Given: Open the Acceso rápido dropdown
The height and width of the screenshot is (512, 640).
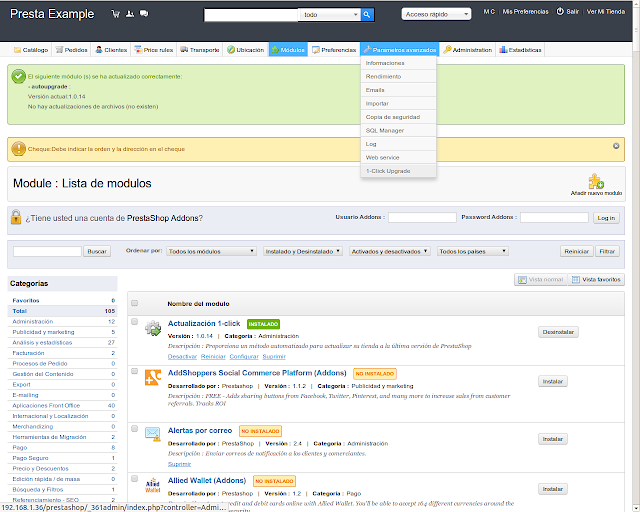Looking at the screenshot, I should [x=436, y=14].
